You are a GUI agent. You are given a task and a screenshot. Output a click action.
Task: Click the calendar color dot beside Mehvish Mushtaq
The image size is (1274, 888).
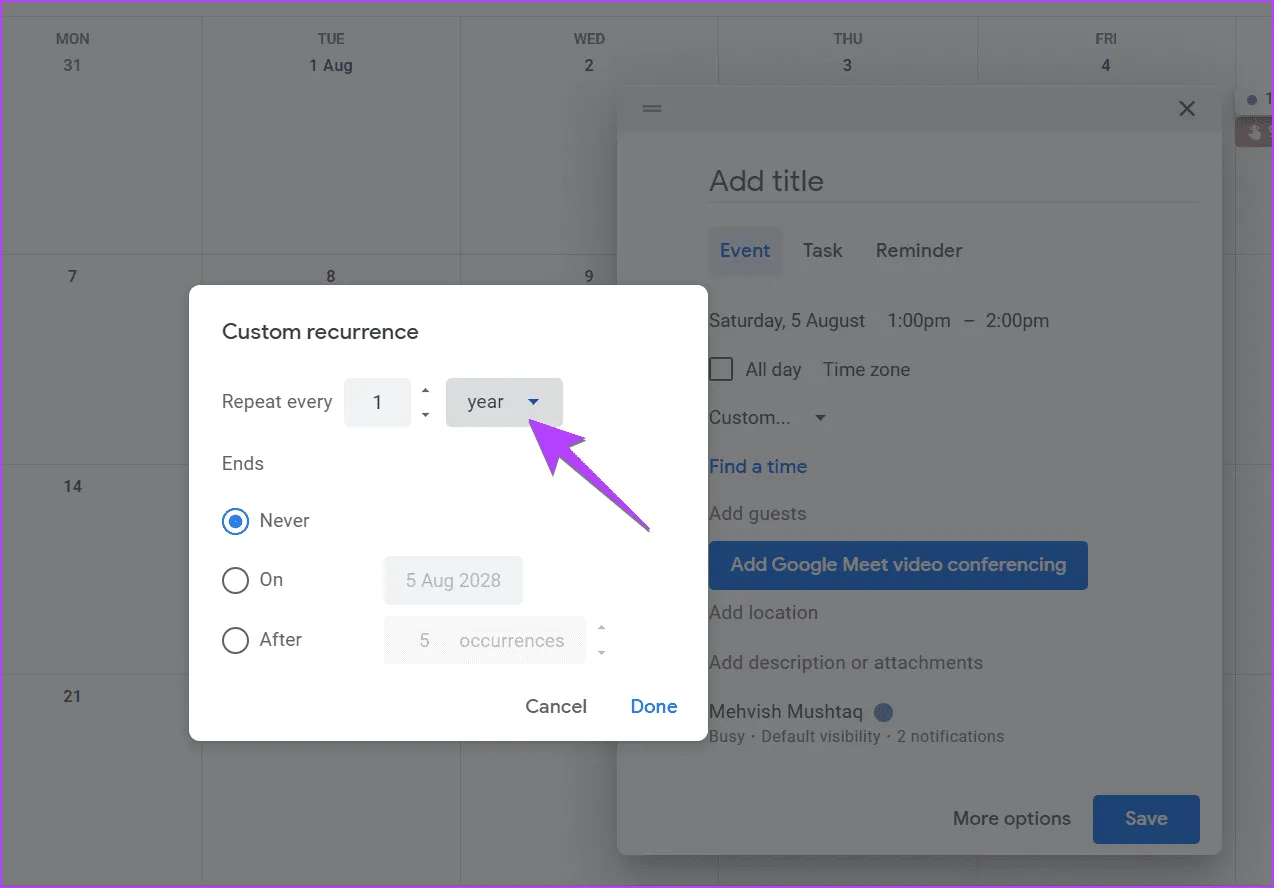pos(883,712)
